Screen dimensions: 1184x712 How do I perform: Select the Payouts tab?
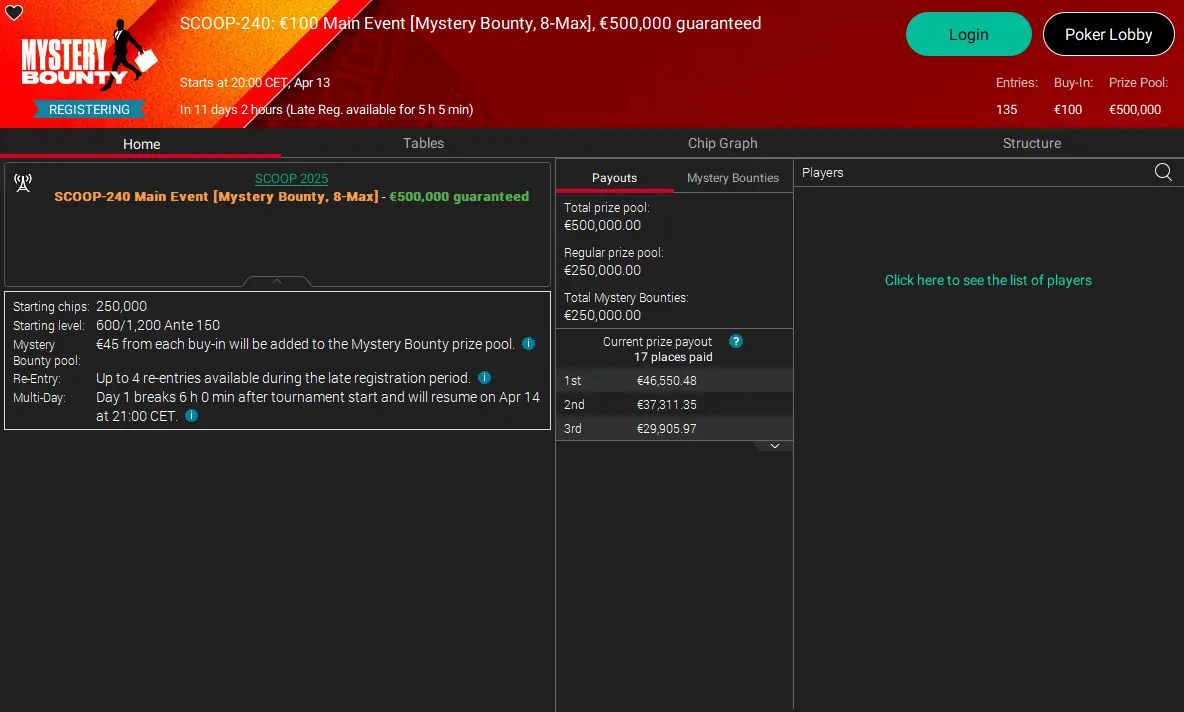615,178
